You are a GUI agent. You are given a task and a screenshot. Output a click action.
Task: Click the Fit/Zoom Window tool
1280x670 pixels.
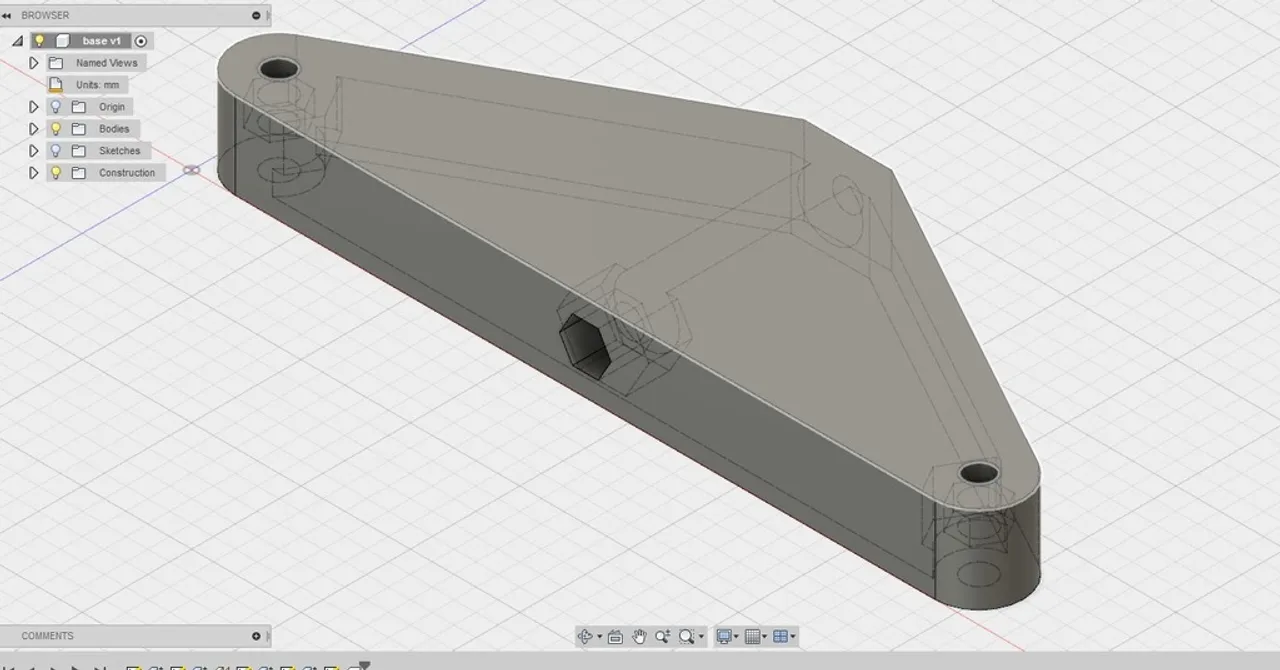(686, 636)
